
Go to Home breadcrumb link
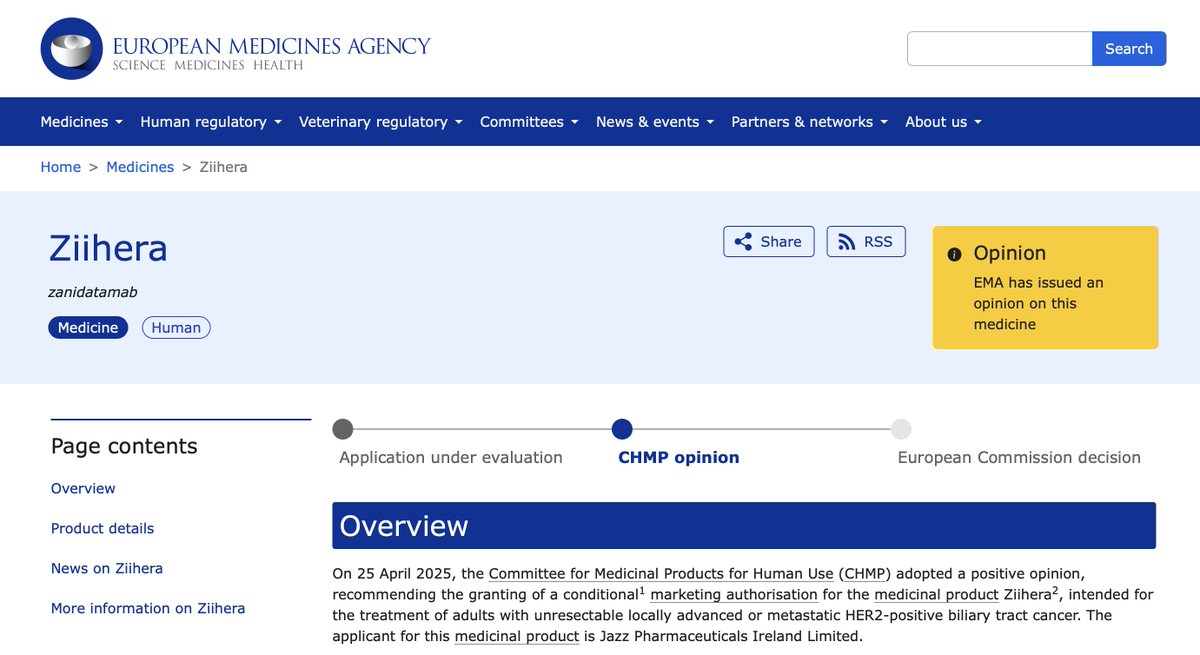[x=60, y=167]
